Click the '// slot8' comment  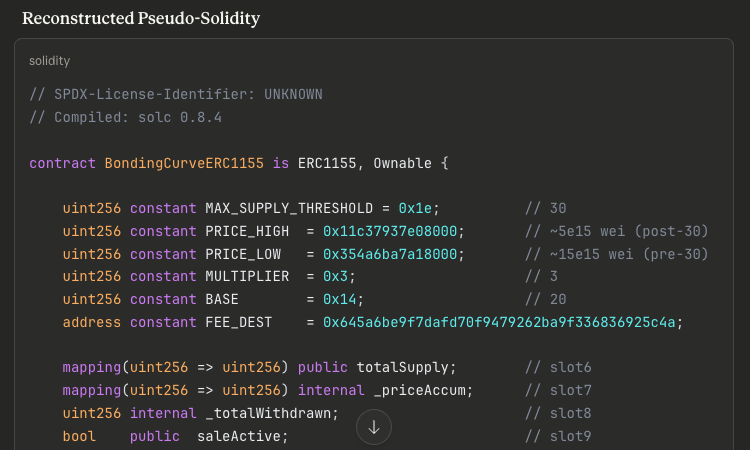pyautogui.click(x=558, y=413)
